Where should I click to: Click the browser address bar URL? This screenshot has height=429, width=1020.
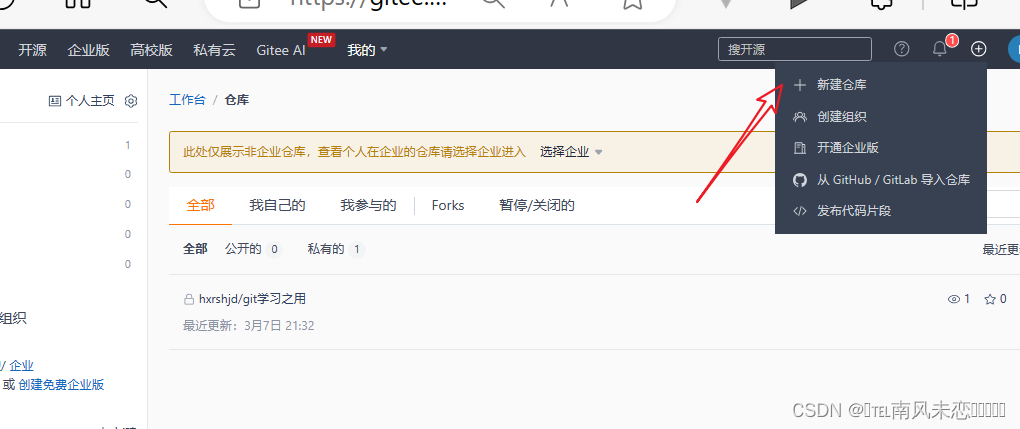[368, 2]
